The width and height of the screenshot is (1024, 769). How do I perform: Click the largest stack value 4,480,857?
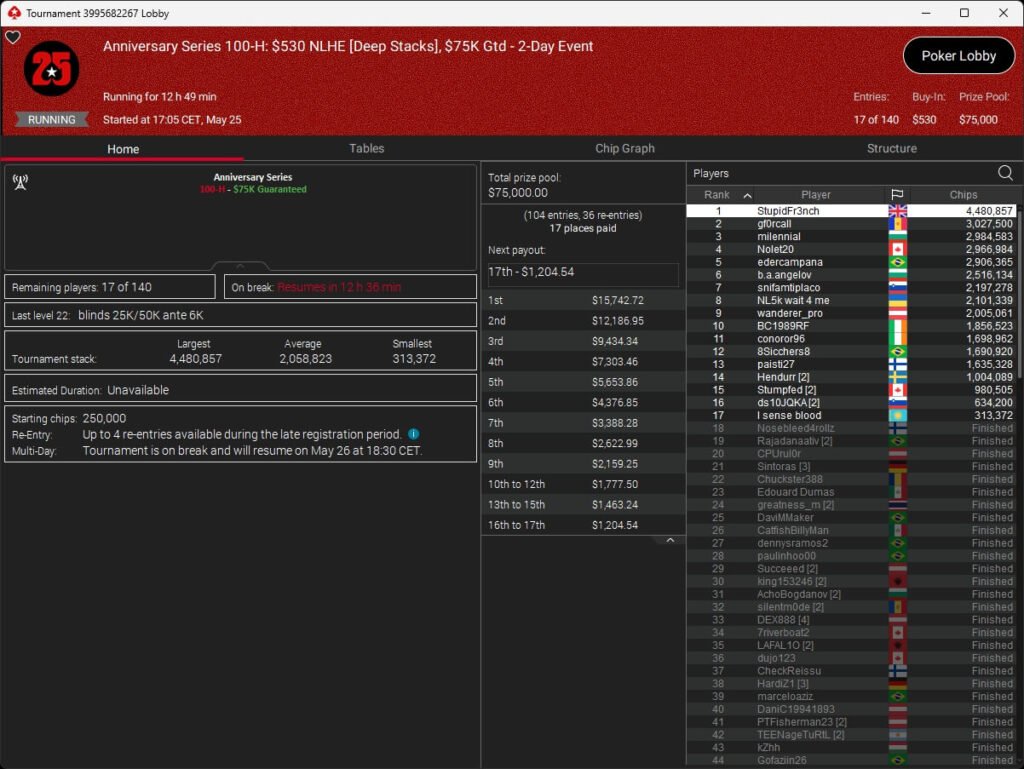[195, 359]
